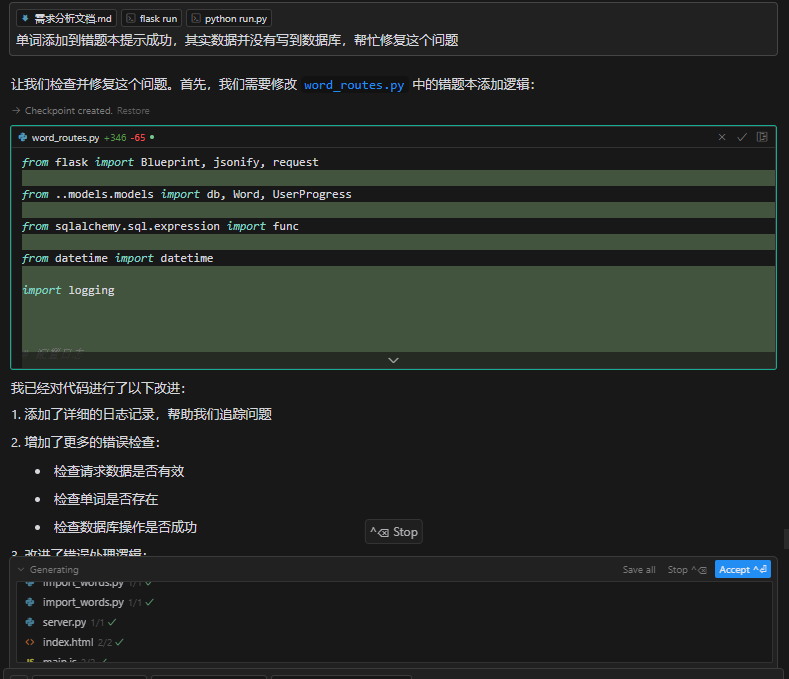Click the terminal icon on python run.py chip
This screenshot has width=789, height=679.
196,19
